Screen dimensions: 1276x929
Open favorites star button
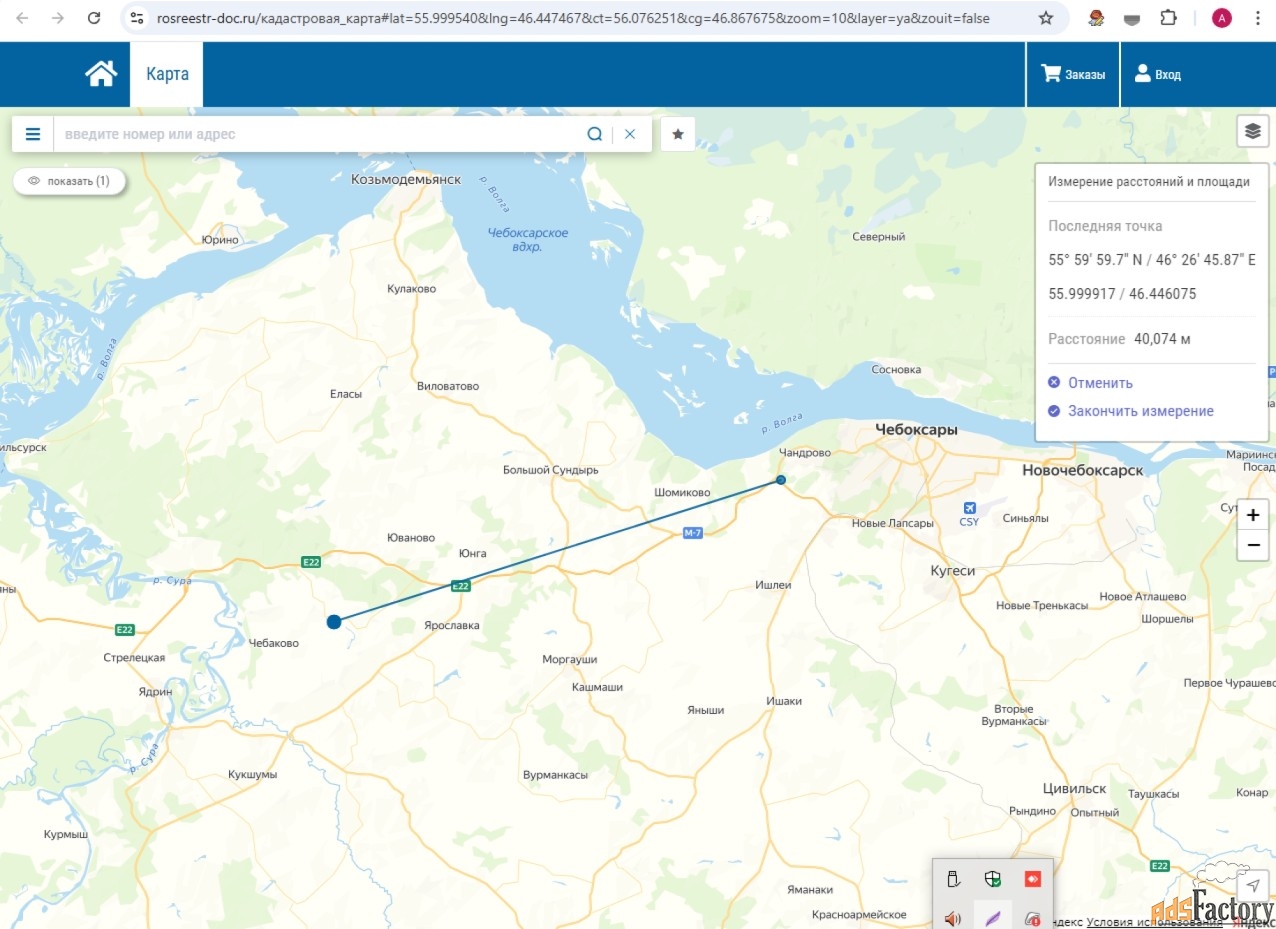click(678, 134)
